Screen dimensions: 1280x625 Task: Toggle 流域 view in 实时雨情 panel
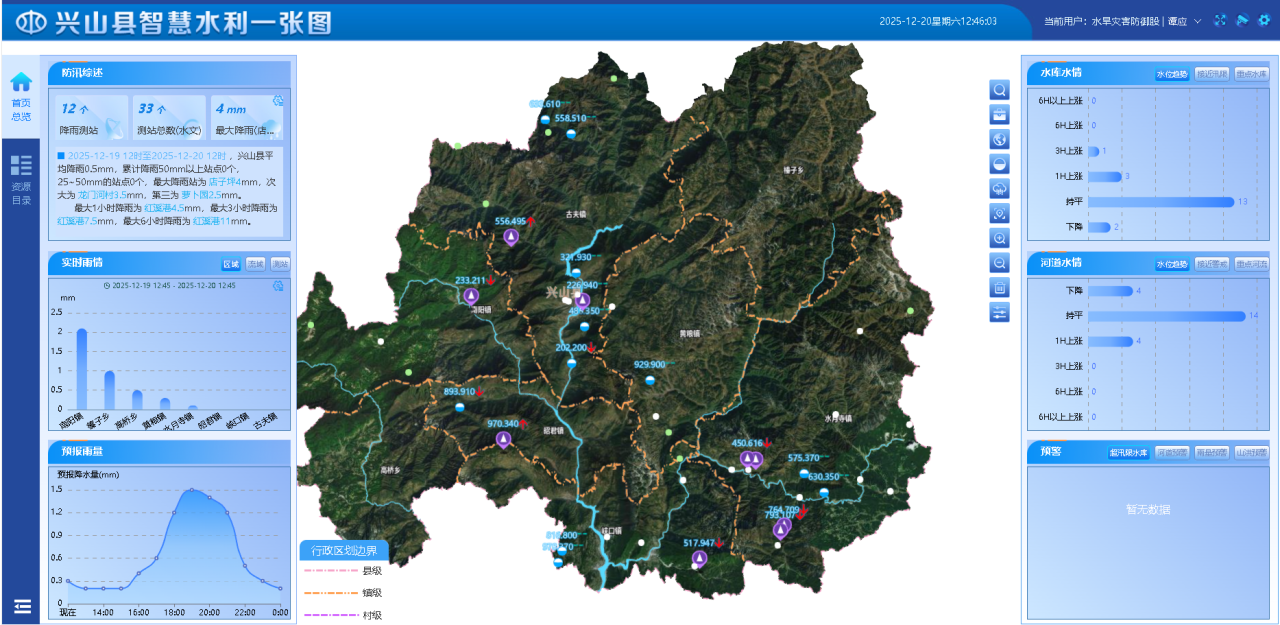pyautogui.click(x=256, y=264)
